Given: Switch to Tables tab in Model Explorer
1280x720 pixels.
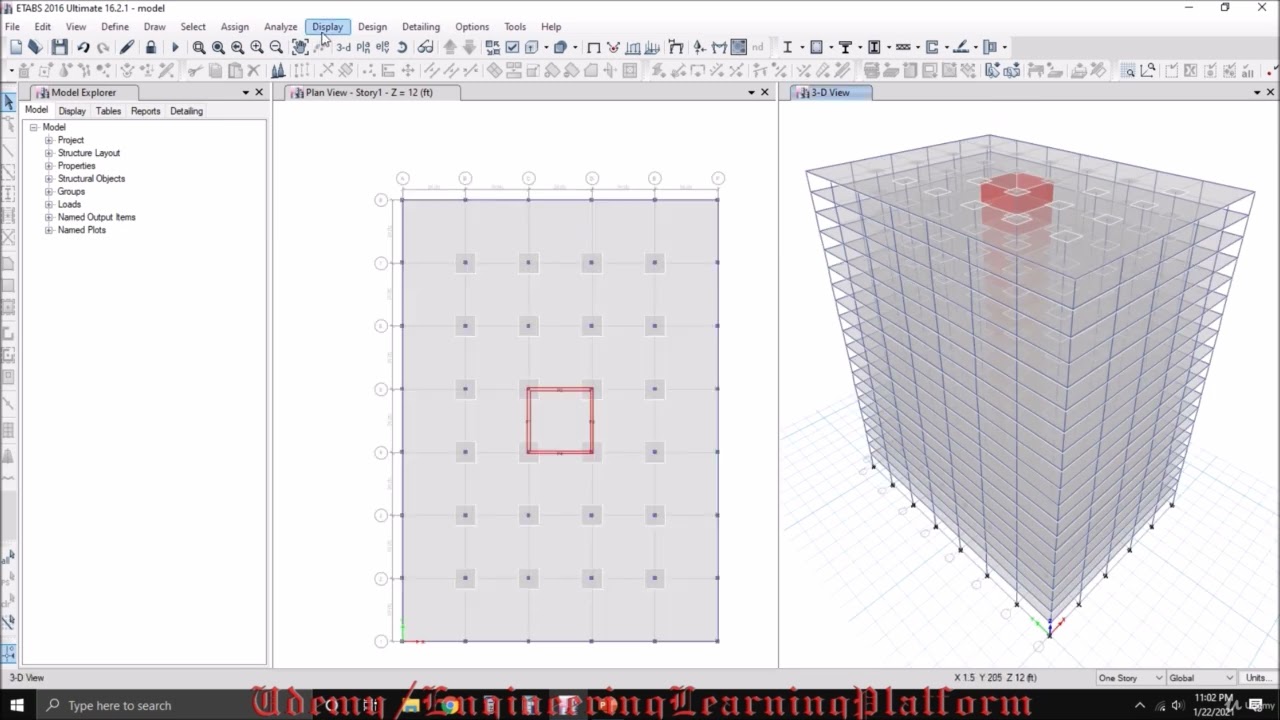Looking at the screenshot, I should pos(108,111).
